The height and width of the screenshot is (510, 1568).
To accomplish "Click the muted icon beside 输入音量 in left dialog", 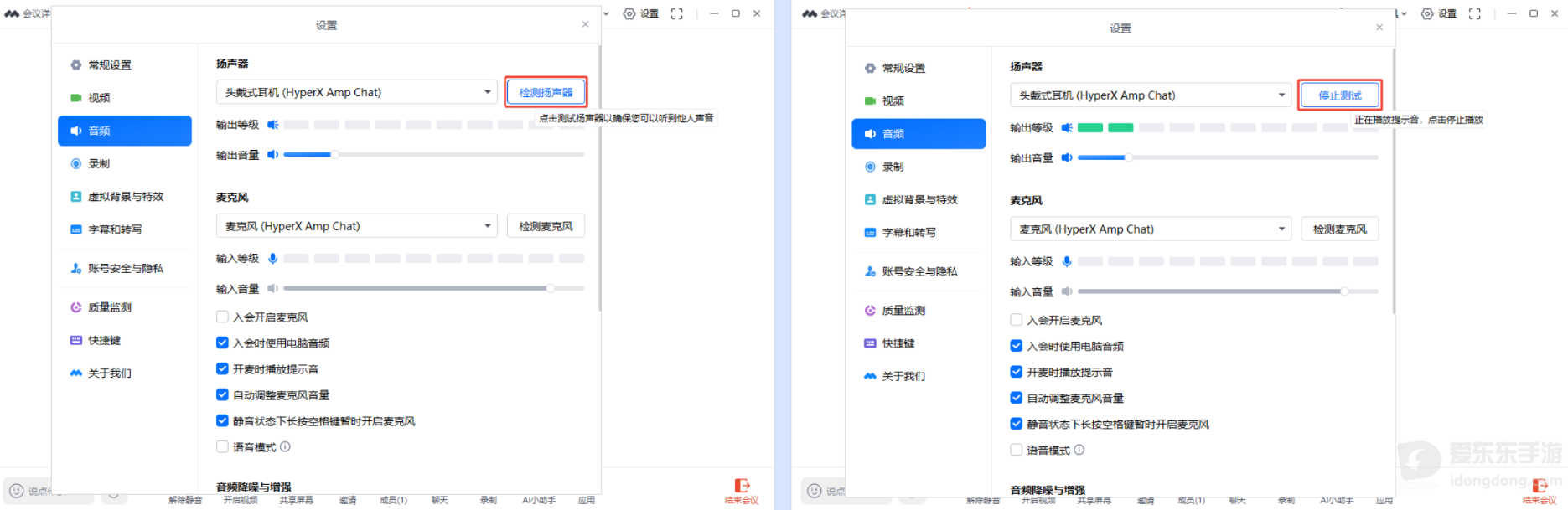I will 272,289.
